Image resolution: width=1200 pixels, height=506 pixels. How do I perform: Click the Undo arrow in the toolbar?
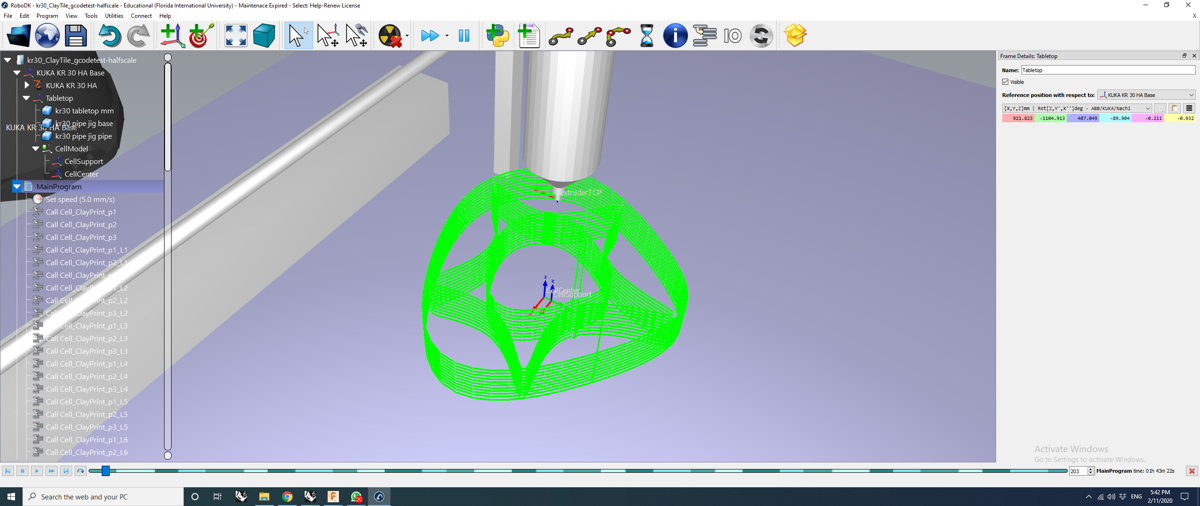[109, 36]
